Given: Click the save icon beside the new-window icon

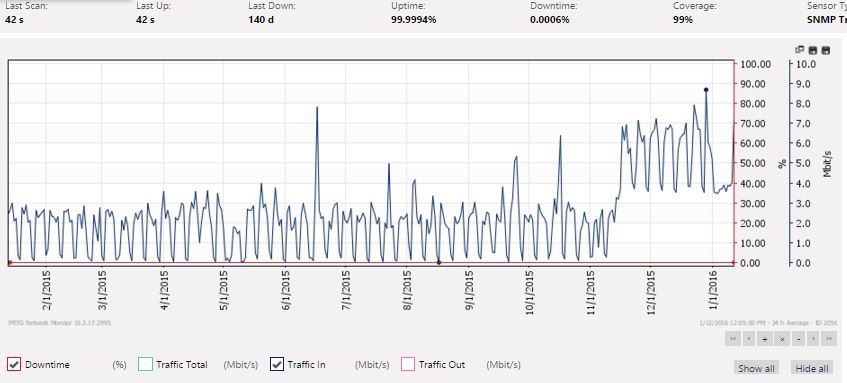Looking at the screenshot, I should [813, 50].
